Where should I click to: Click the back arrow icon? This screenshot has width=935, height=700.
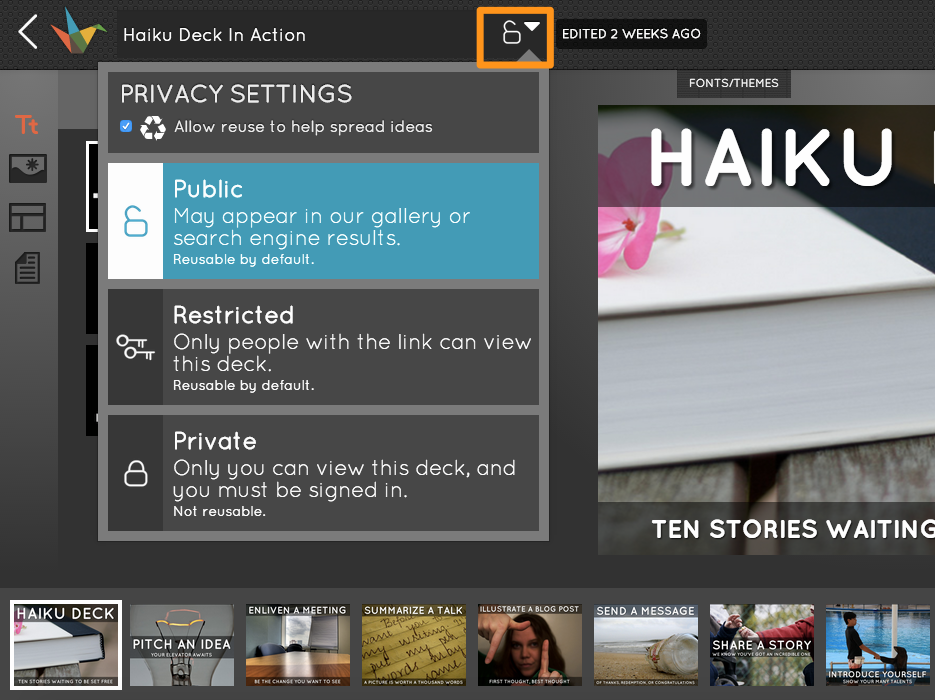click(x=28, y=33)
